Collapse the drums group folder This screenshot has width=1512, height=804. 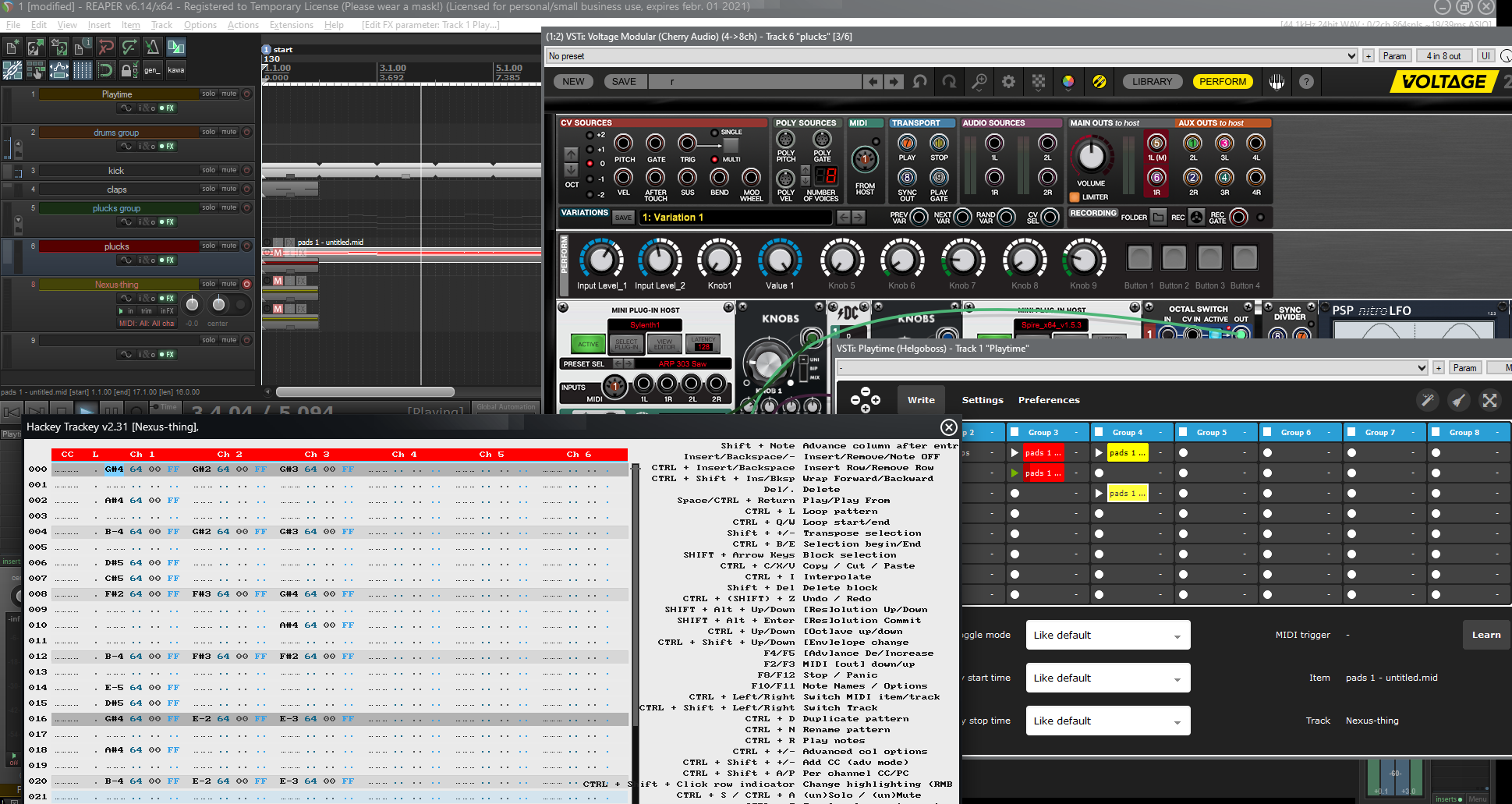[18, 145]
